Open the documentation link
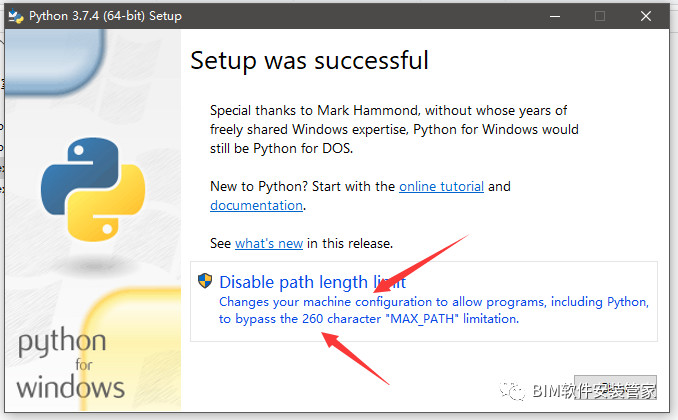This screenshot has height=420, width=678. [256, 205]
